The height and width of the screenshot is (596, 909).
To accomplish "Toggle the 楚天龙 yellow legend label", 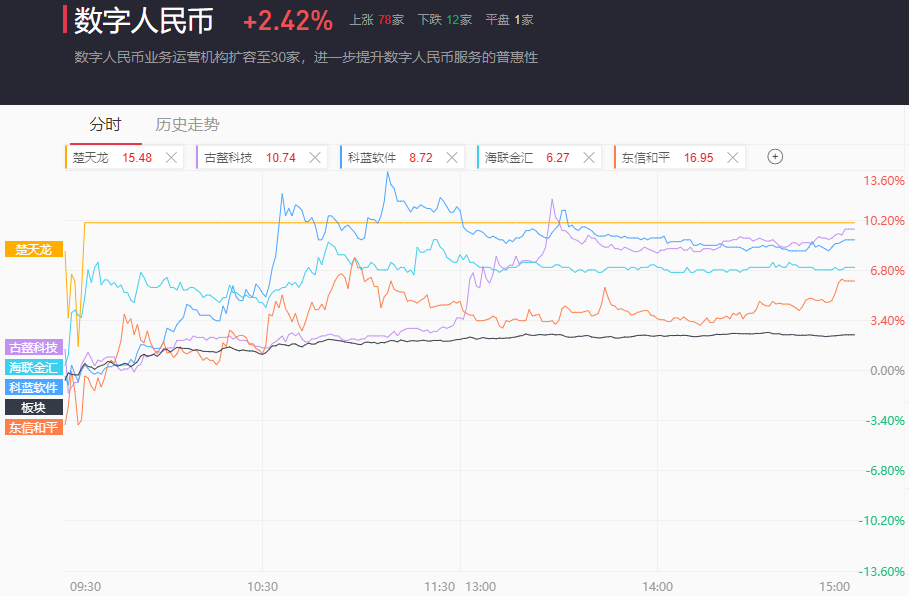I will 34,249.
